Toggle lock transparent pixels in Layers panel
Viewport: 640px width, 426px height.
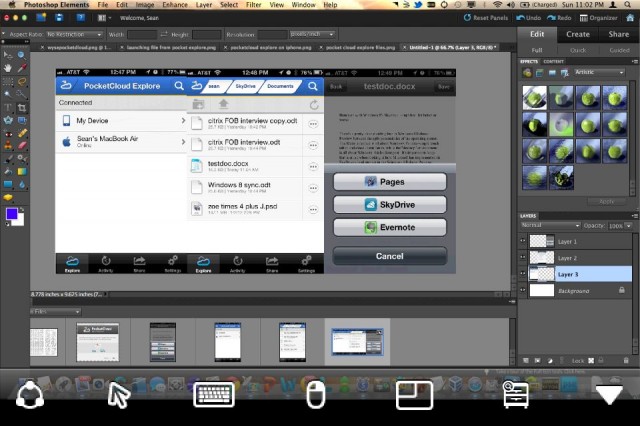[x=591, y=361]
